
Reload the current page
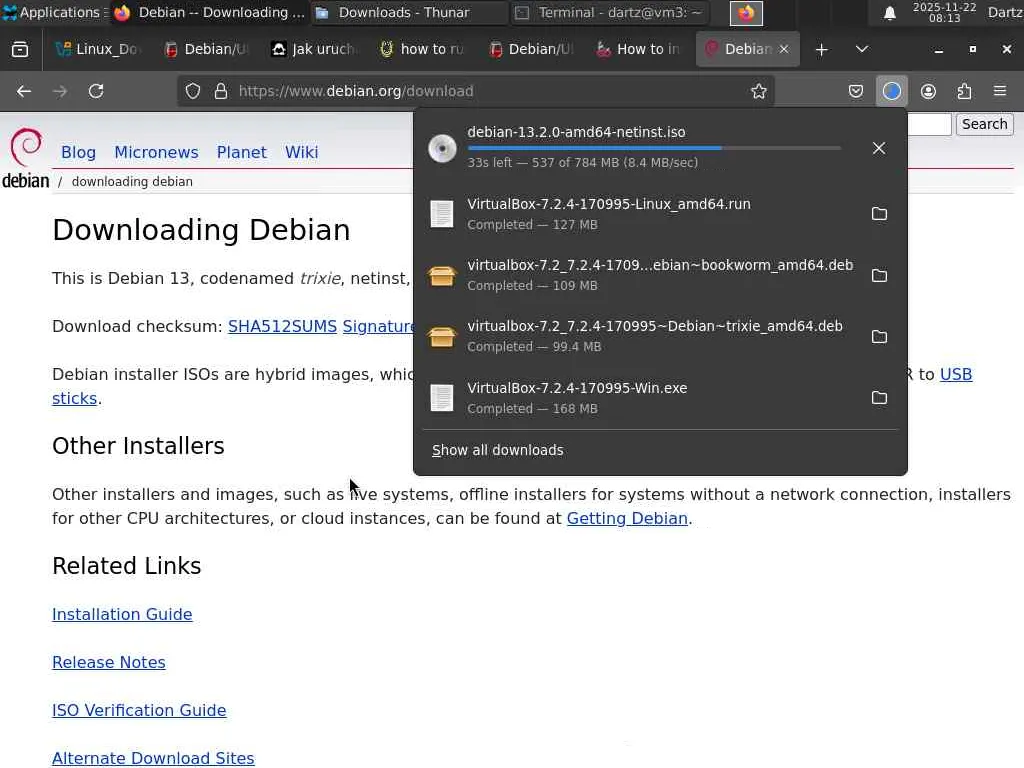tap(96, 91)
